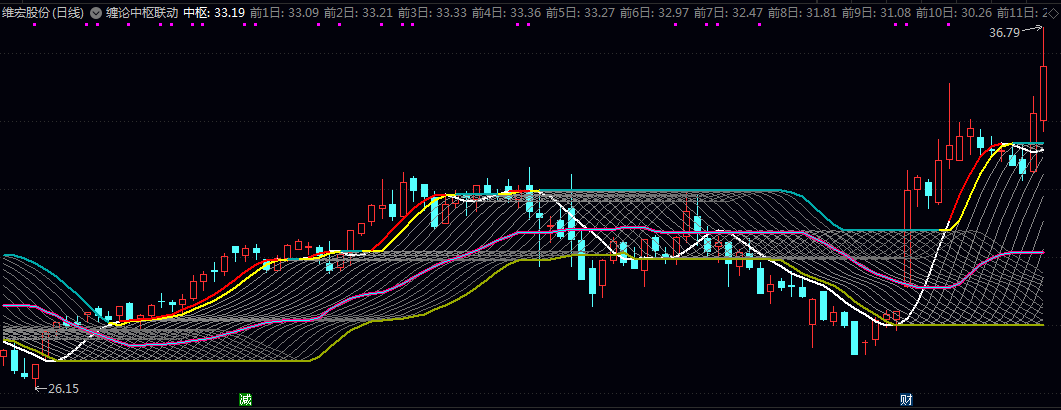Click the 前5日: 33.27 readout
The width and height of the screenshot is (1061, 410).
581,12
